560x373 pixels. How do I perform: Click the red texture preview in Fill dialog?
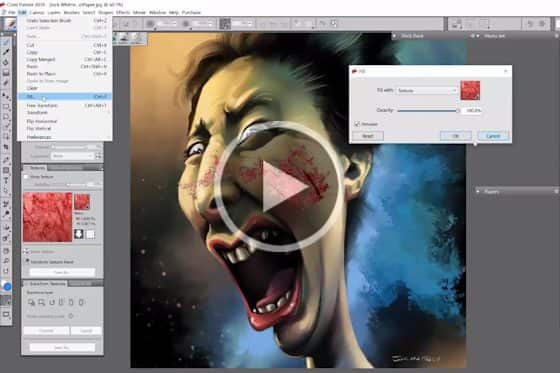click(x=470, y=90)
